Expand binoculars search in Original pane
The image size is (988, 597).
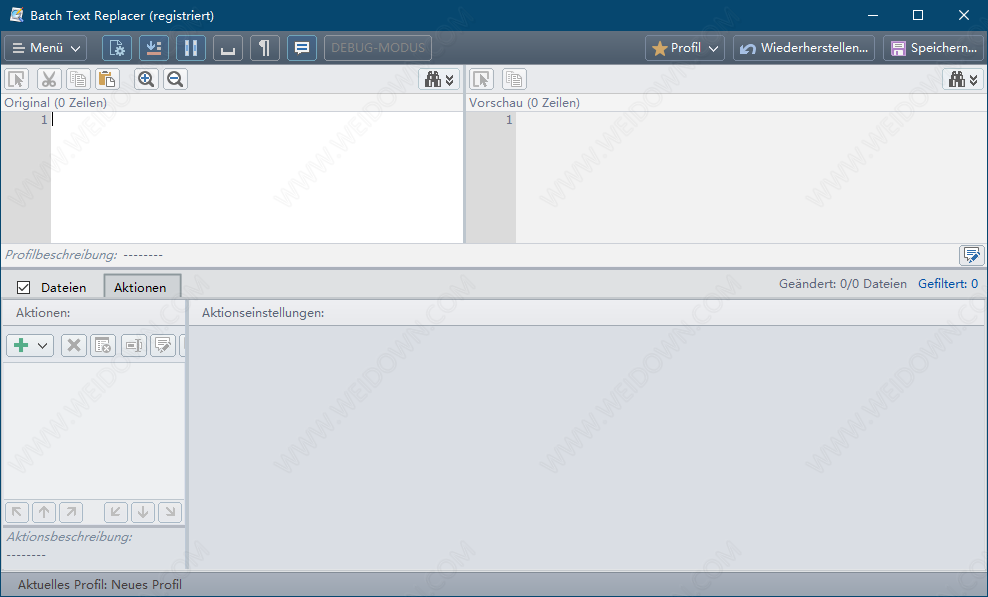coord(439,79)
